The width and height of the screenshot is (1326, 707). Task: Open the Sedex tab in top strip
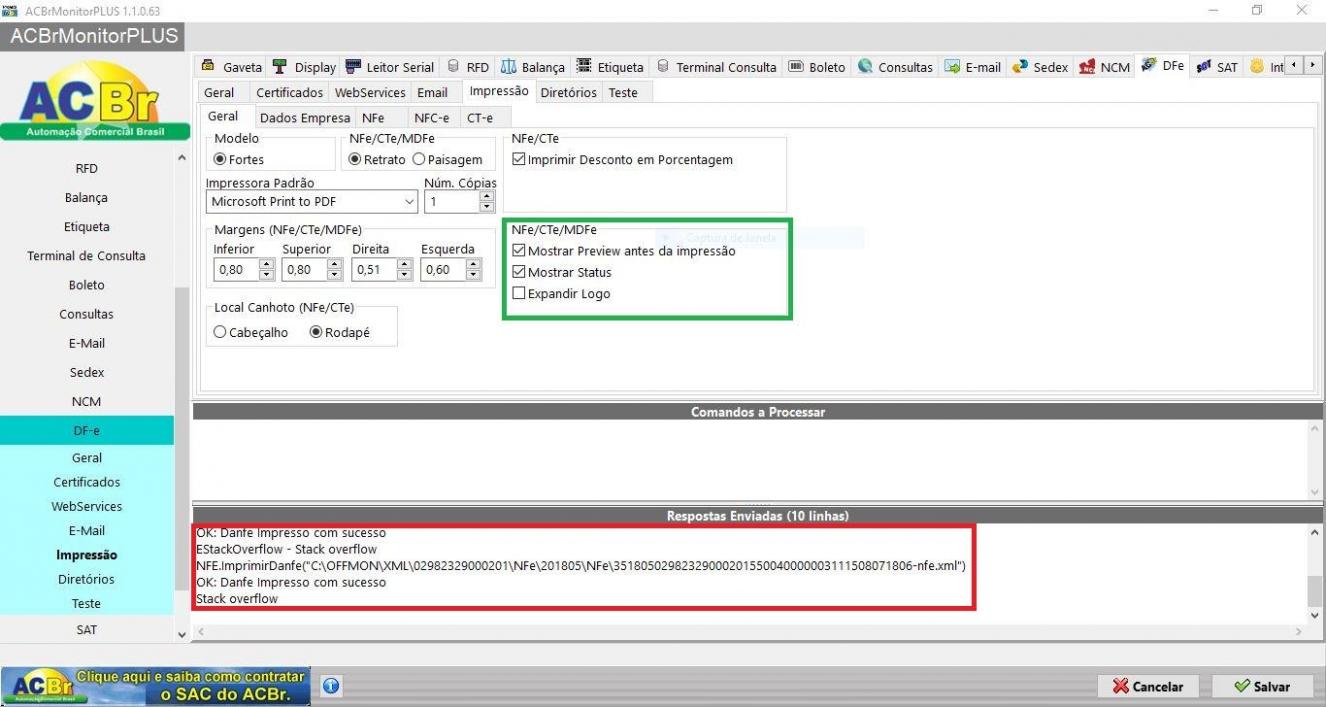[1039, 67]
